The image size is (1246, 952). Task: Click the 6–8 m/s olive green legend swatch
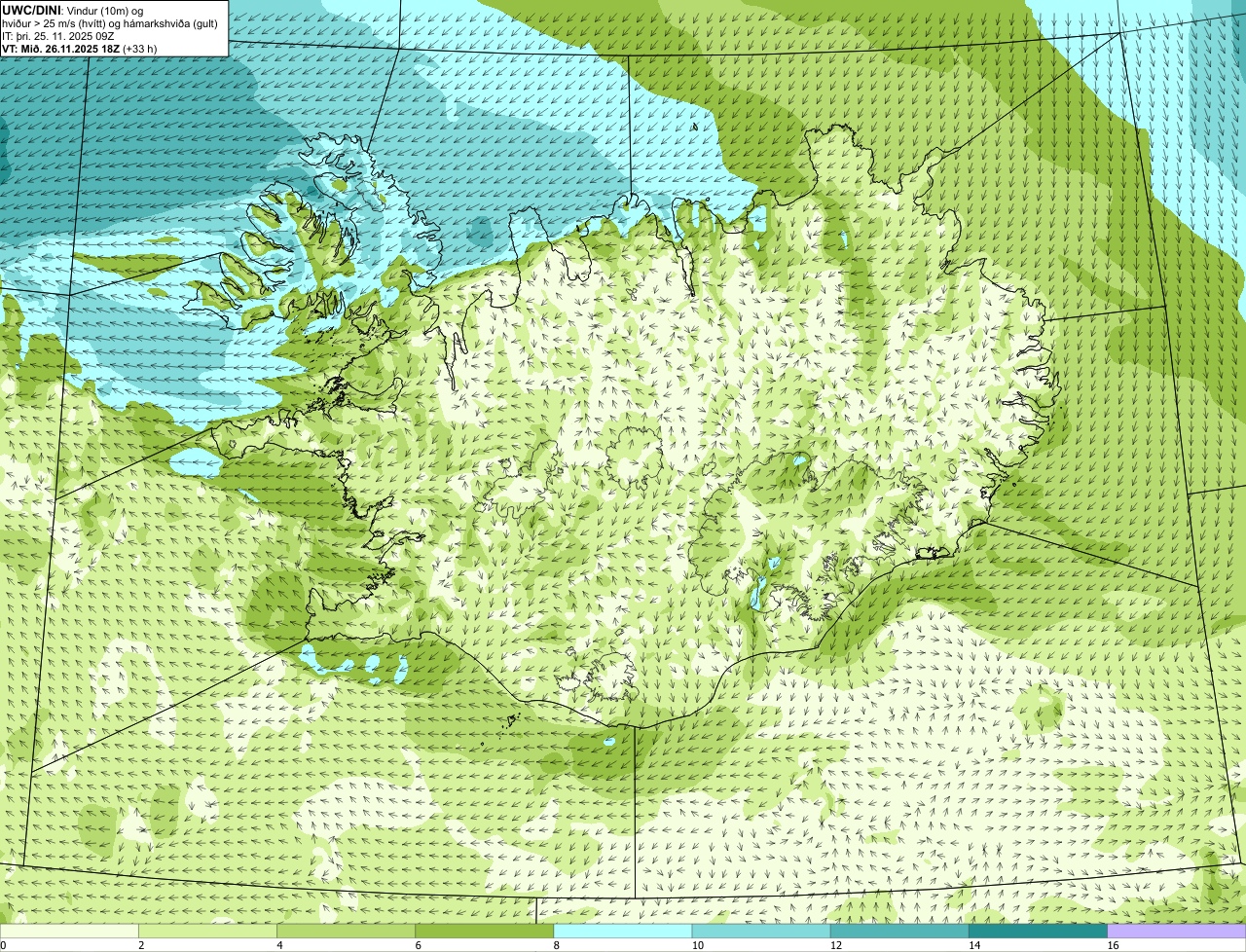tap(485, 932)
